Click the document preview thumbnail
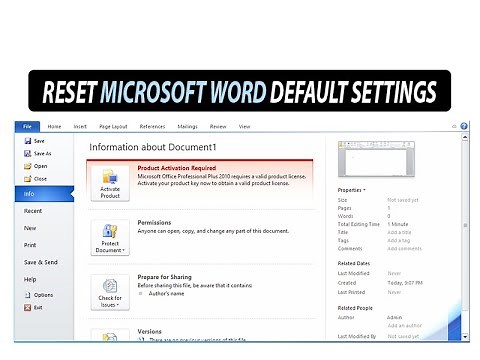The image size is (480, 360). pyautogui.click(x=376, y=159)
